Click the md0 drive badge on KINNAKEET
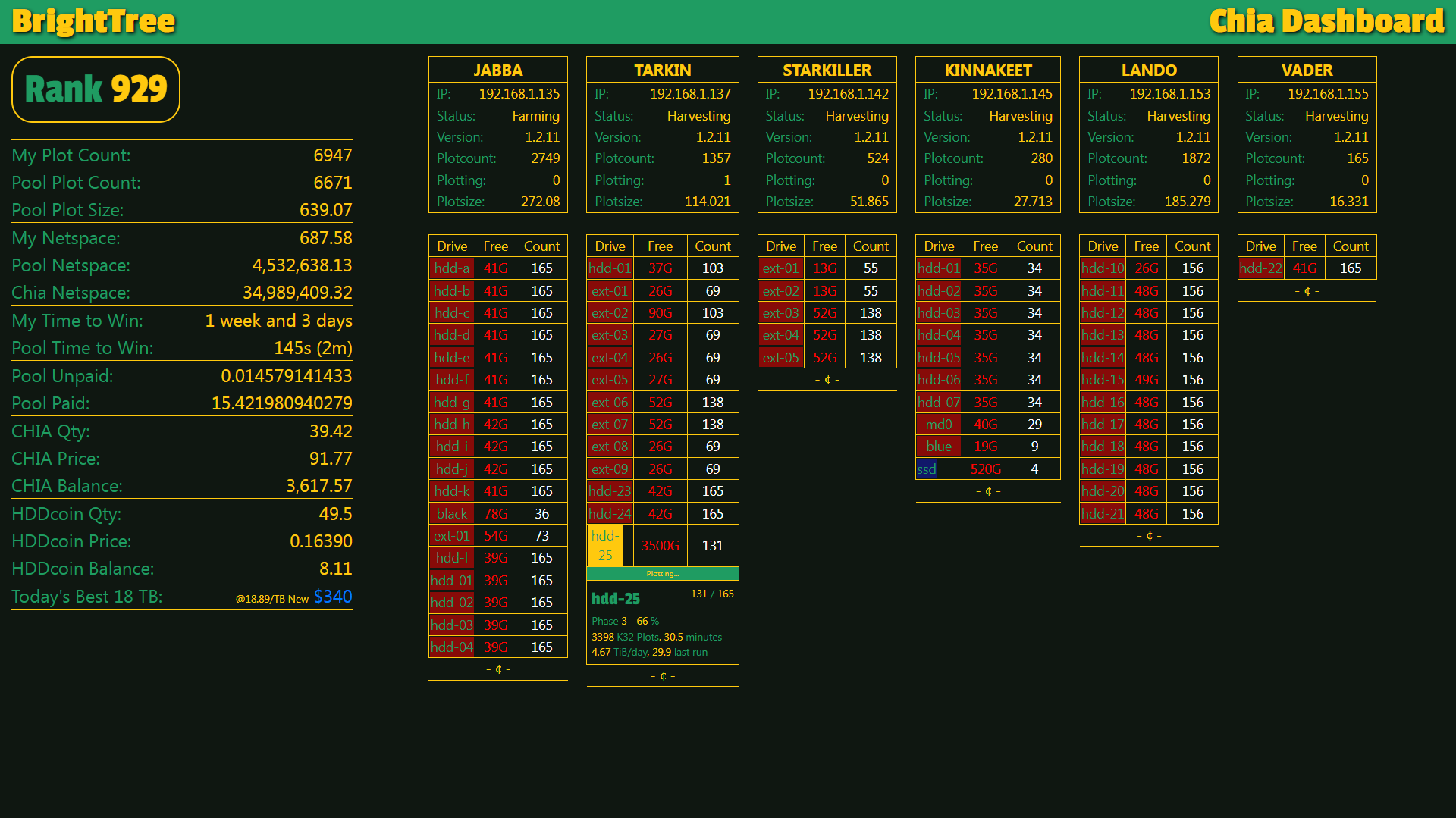Image resolution: width=1456 pixels, height=818 pixels. 938,424
